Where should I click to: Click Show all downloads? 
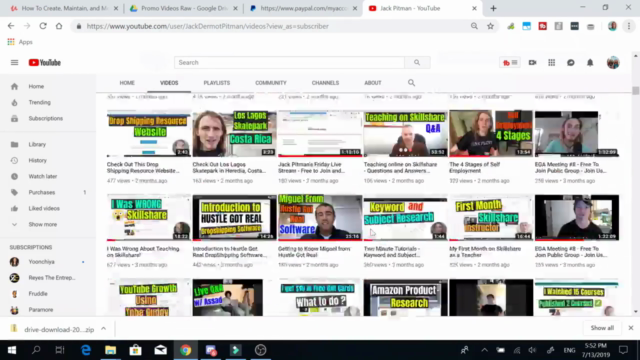(x=602, y=328)
